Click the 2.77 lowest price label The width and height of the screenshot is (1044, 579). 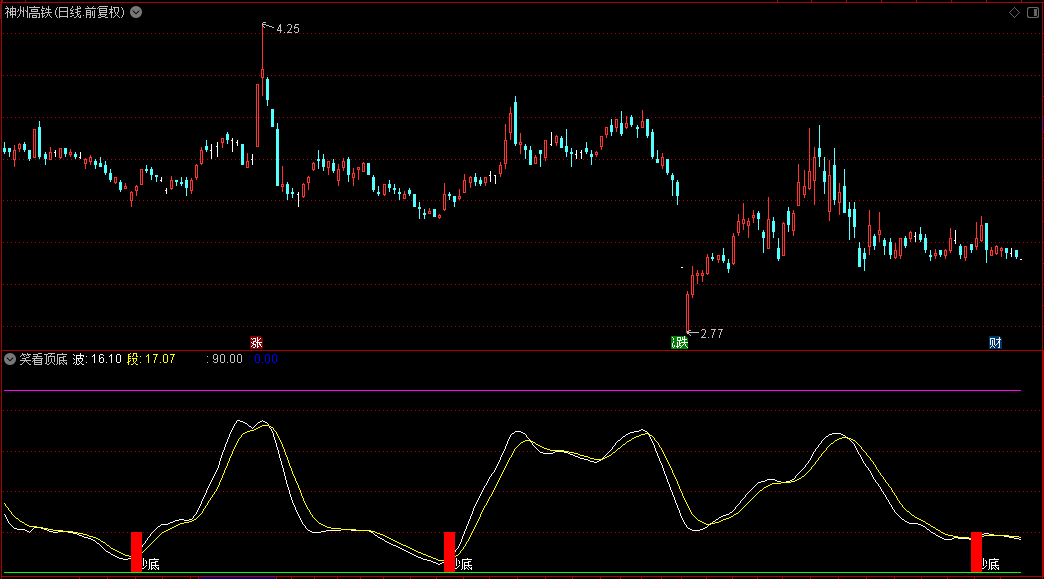[x=712, y=333]
